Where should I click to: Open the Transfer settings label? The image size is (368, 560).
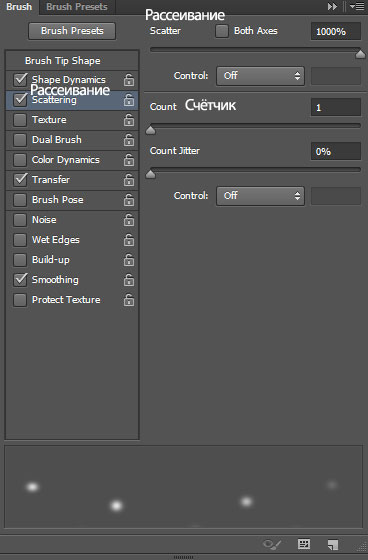(51, 180)
